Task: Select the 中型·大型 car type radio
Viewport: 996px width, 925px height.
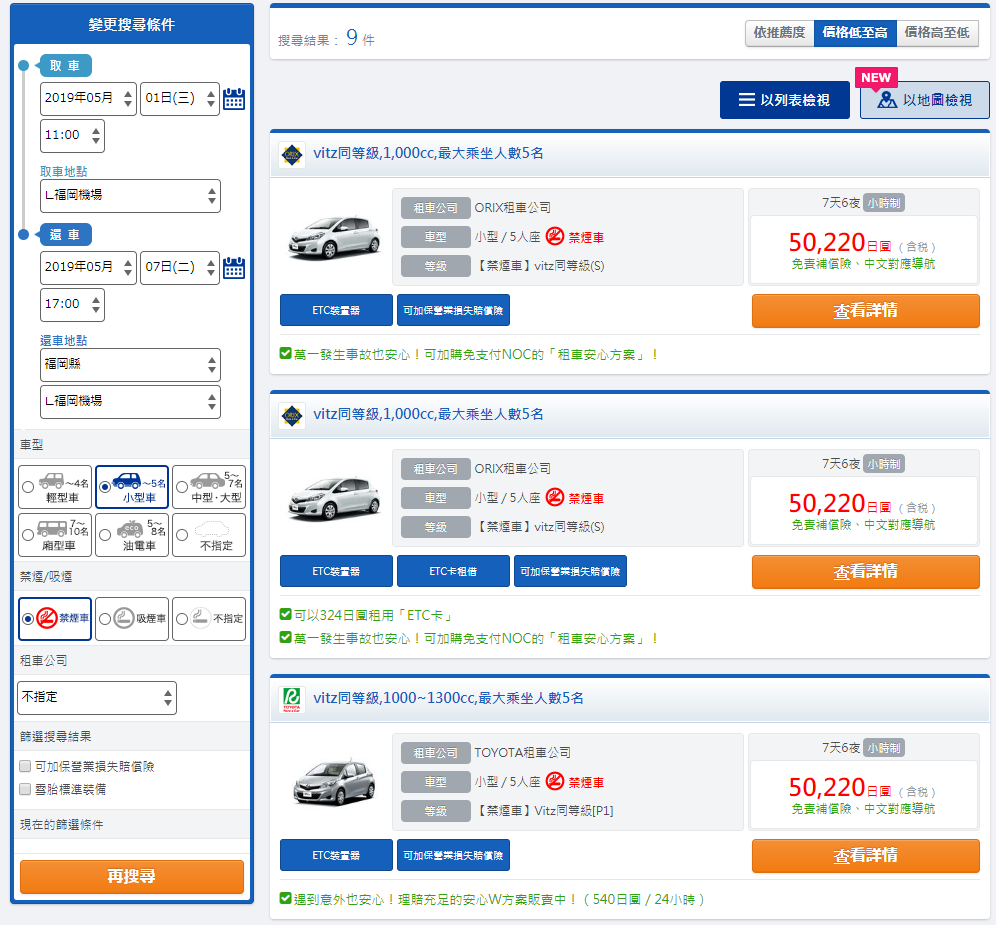Action: click(182, 487)
